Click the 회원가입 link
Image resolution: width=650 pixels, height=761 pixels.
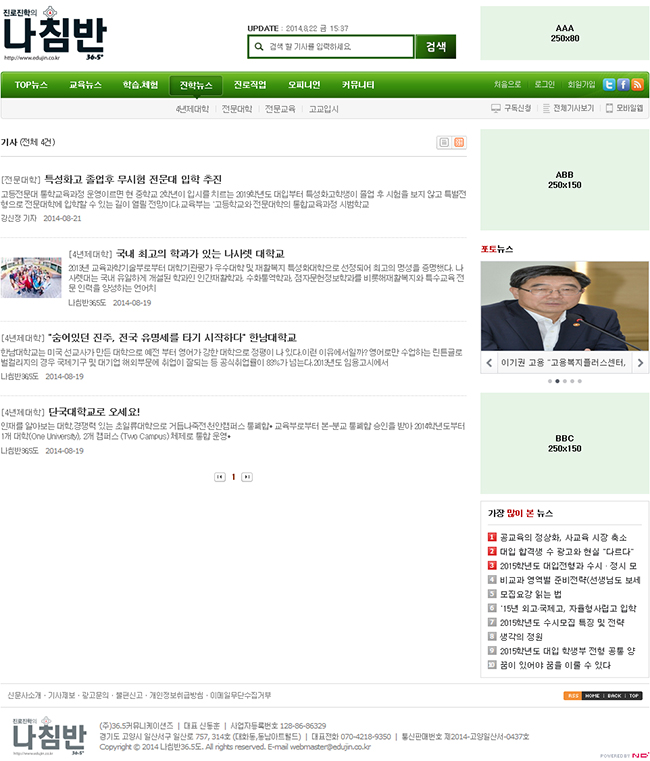(x=581, y=84)
